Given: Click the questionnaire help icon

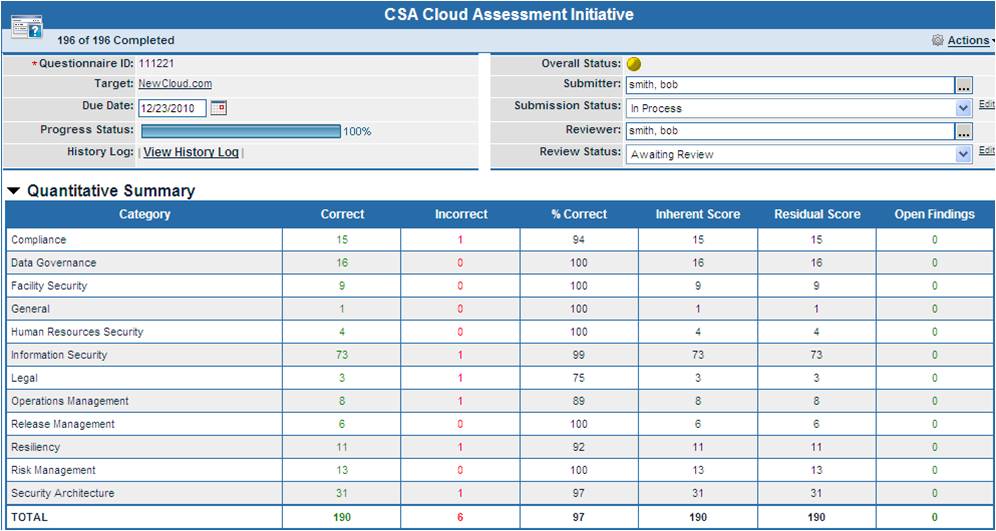Looking at the screenshot, I should tap(27, 27).
